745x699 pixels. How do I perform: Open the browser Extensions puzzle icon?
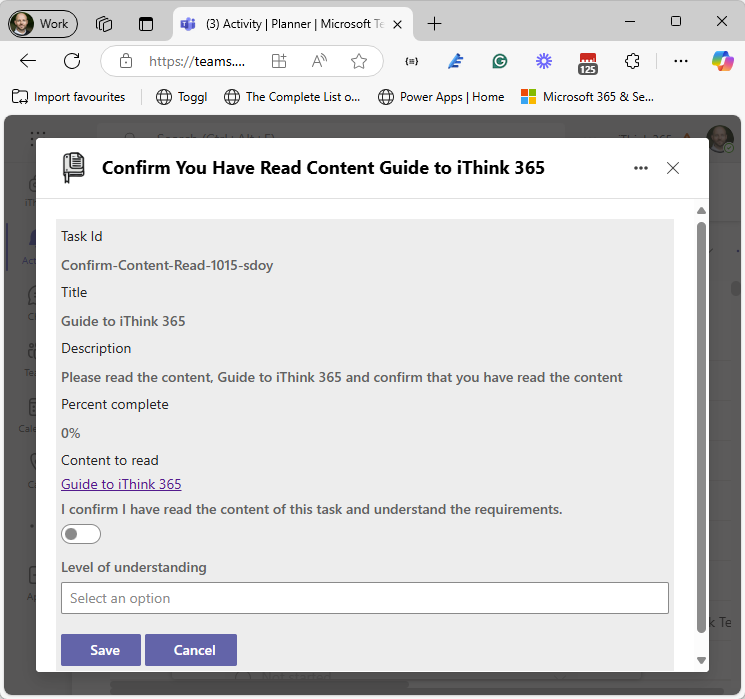click(x=632, y=61)
